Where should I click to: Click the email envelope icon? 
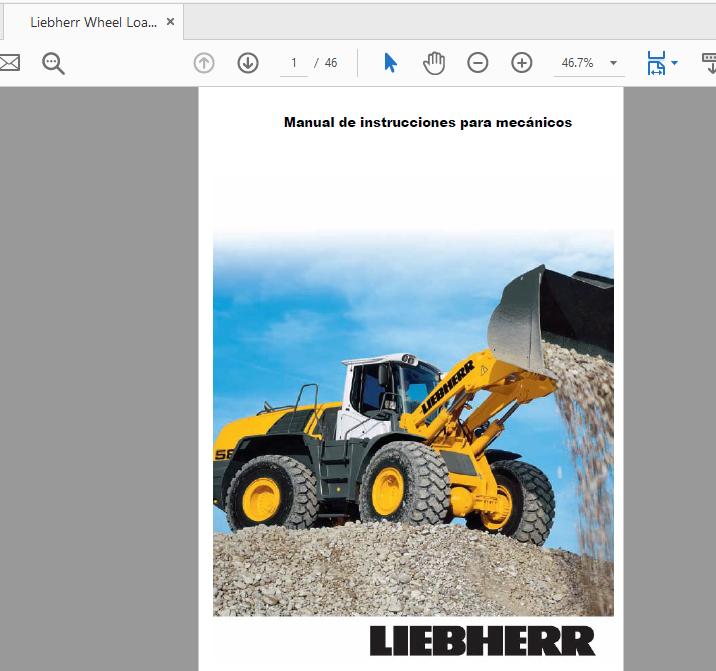(10, 63)
